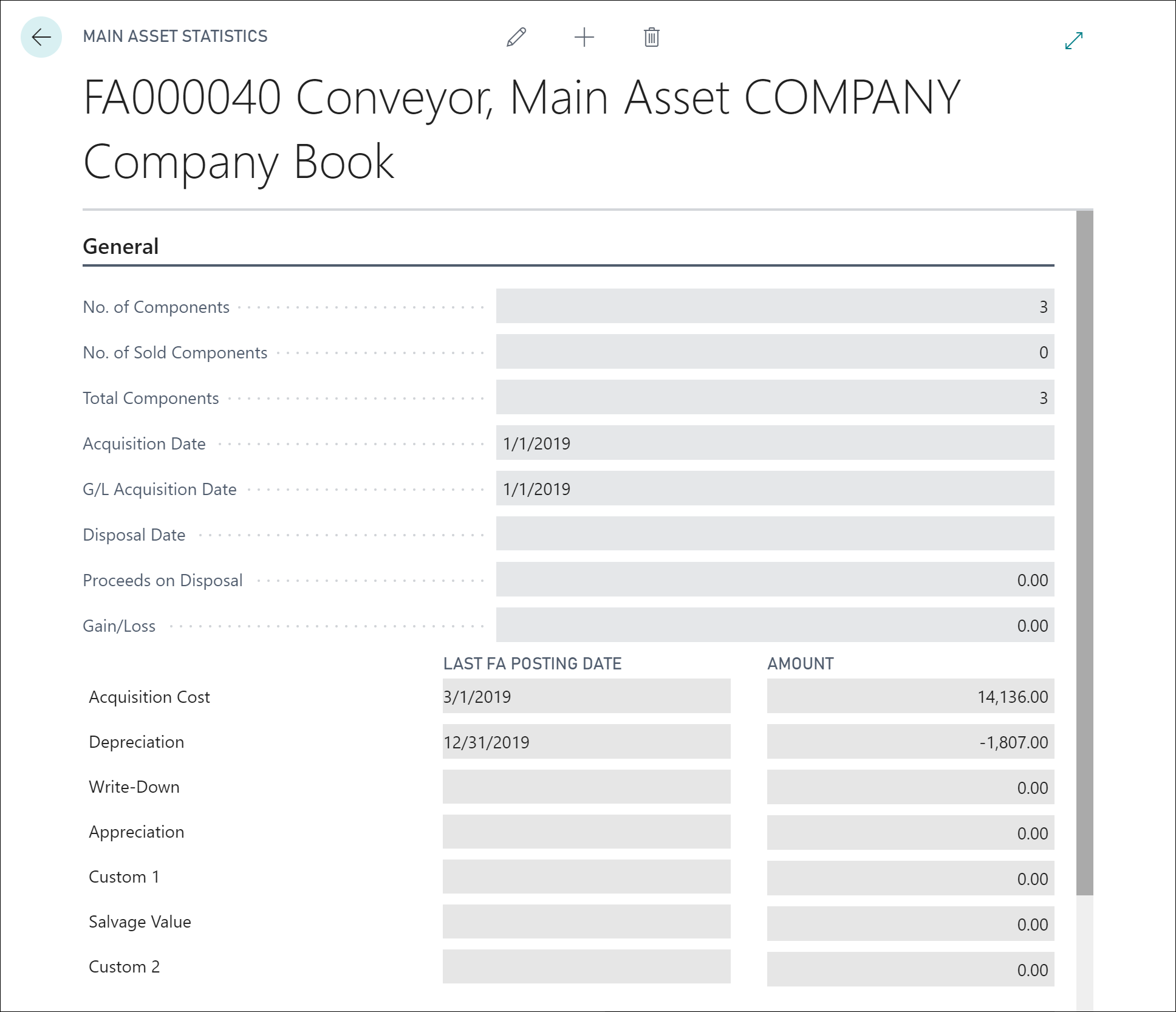Click the Custom 2 posting date field

(586, 966)
